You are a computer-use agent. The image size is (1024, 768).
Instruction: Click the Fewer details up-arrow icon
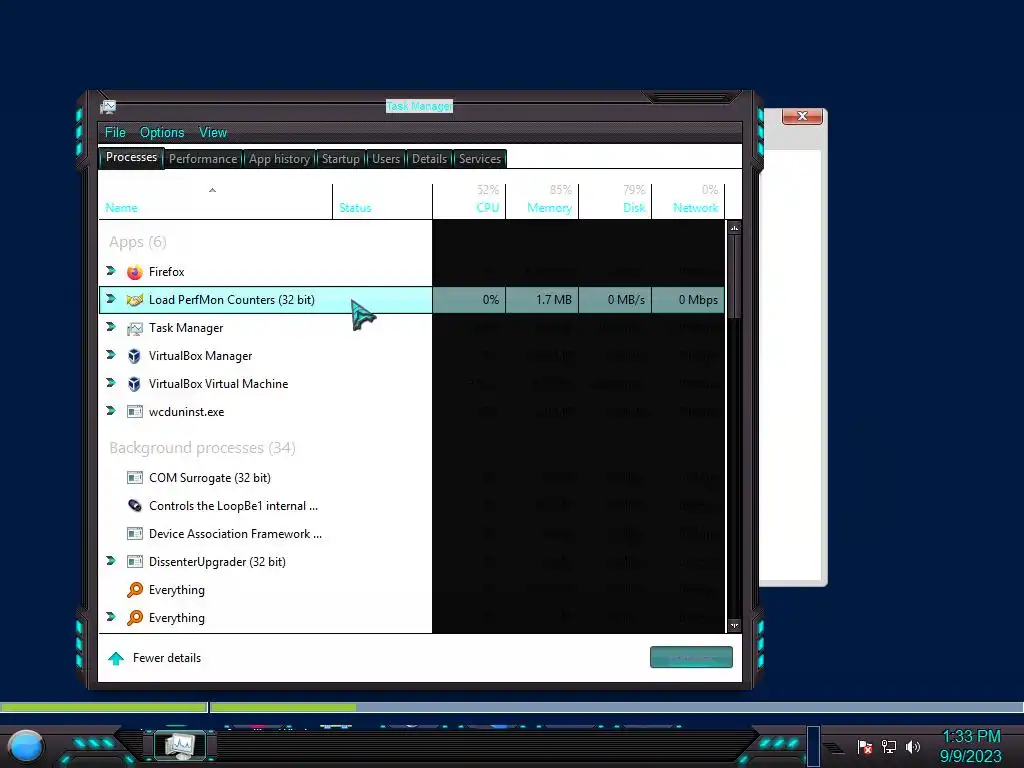click(x=116, y=658)
